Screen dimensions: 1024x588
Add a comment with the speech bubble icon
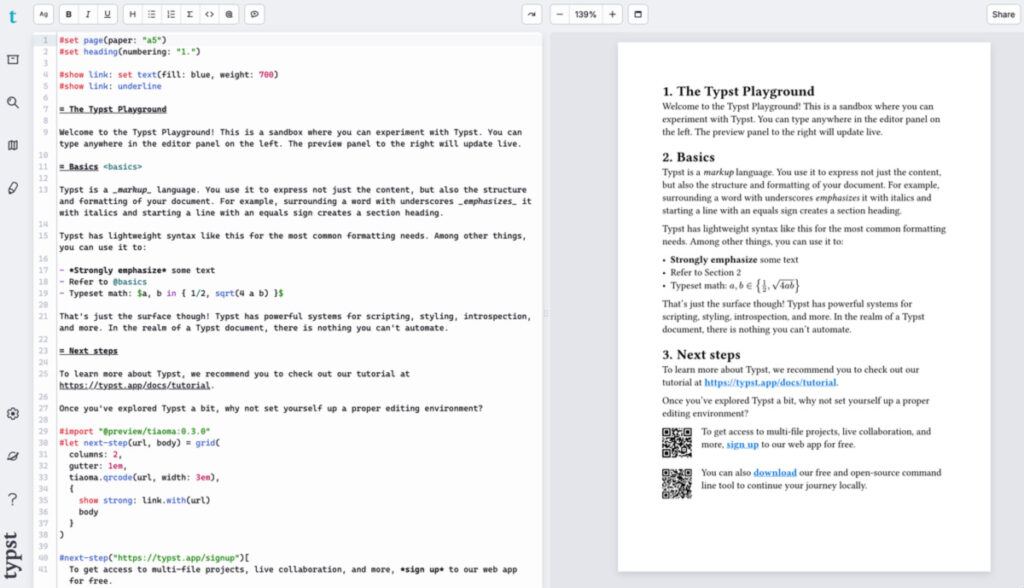254,14
